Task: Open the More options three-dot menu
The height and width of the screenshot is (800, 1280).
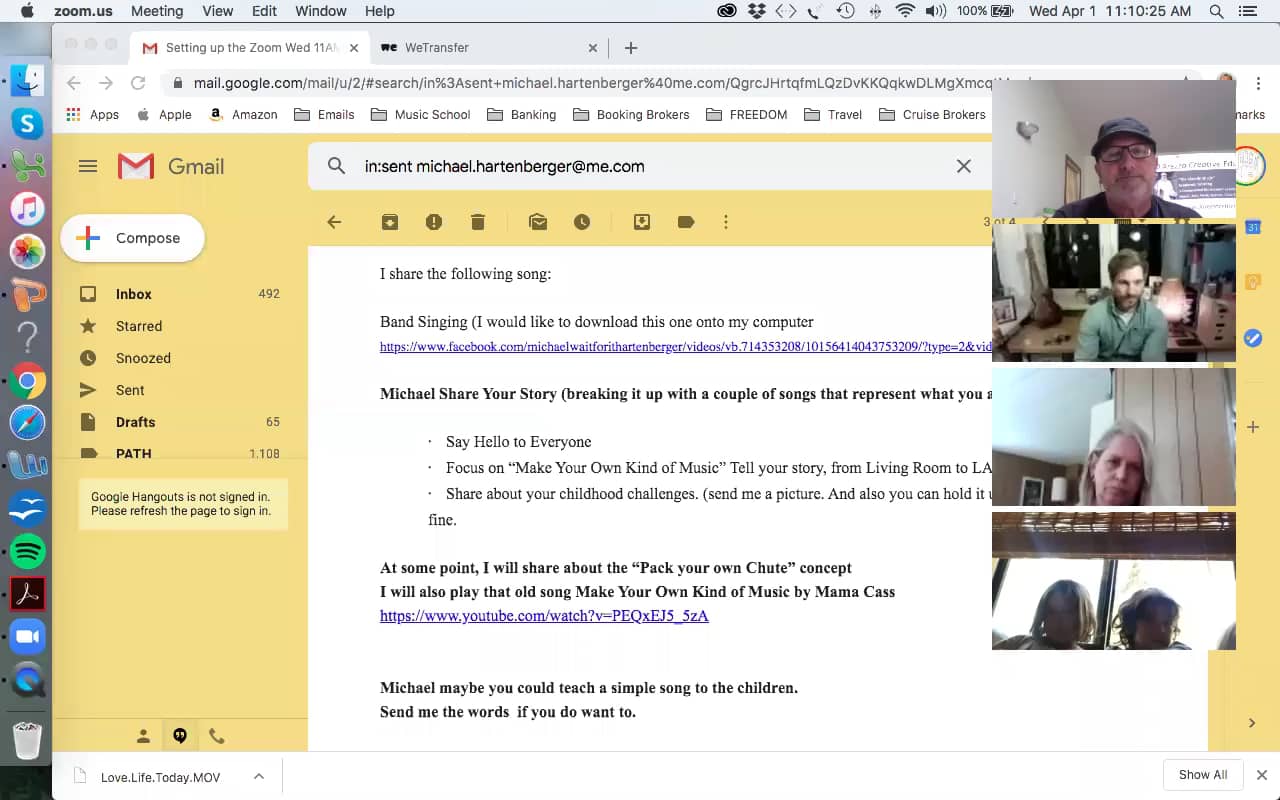Action: click(726, 222)
